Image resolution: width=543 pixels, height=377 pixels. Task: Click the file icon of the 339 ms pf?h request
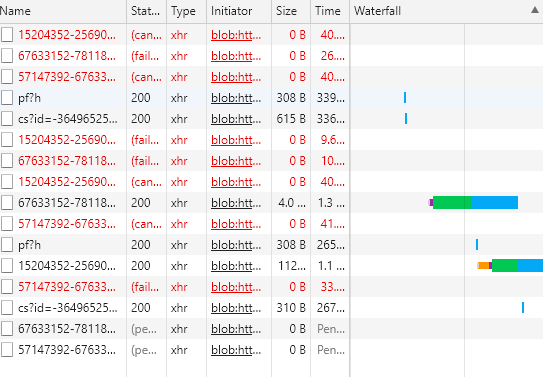click(7, 98)
